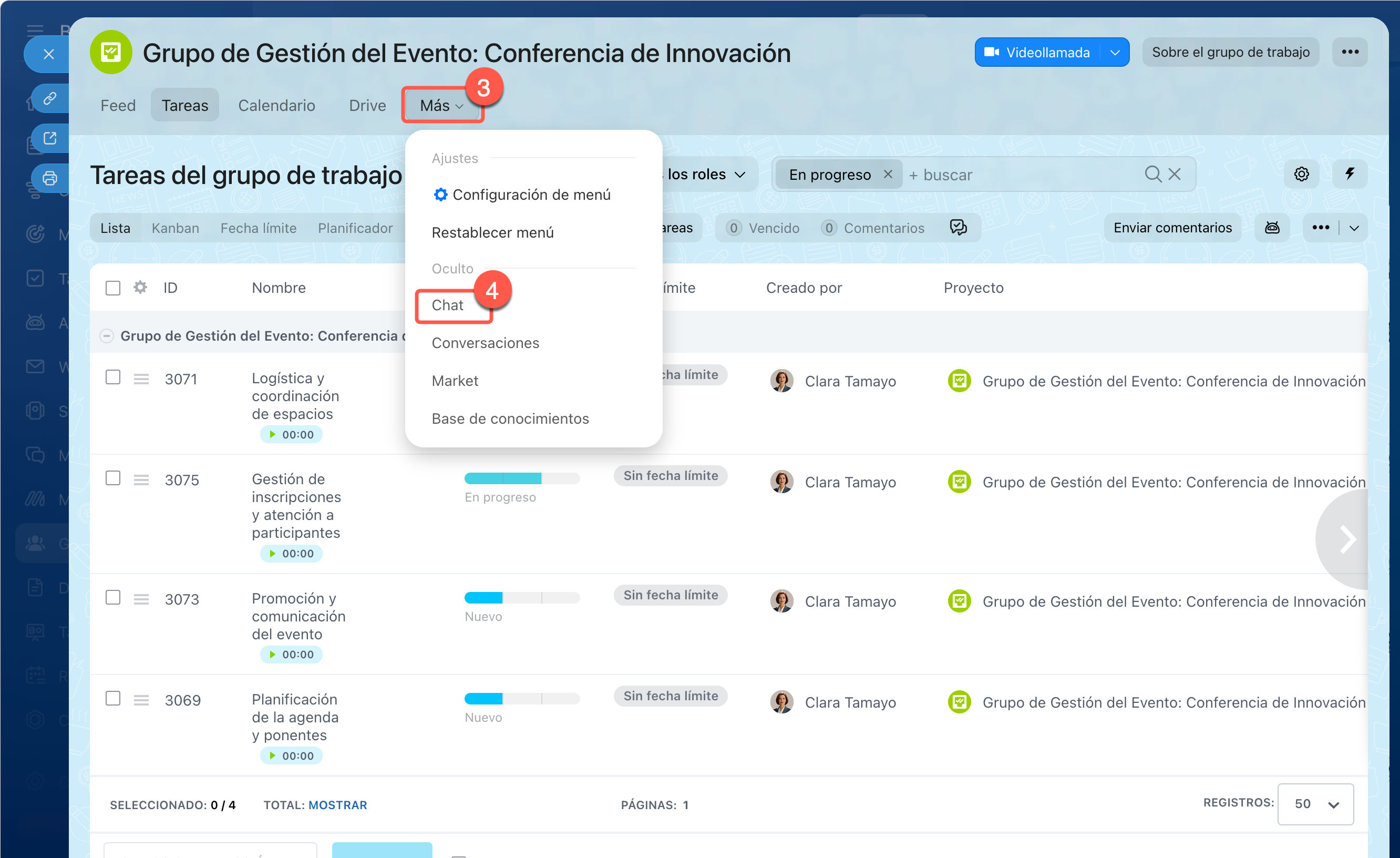Viewport: 1400px width, 858px height.
Task: Select the checkbox for task 3073
Action: 113,598
